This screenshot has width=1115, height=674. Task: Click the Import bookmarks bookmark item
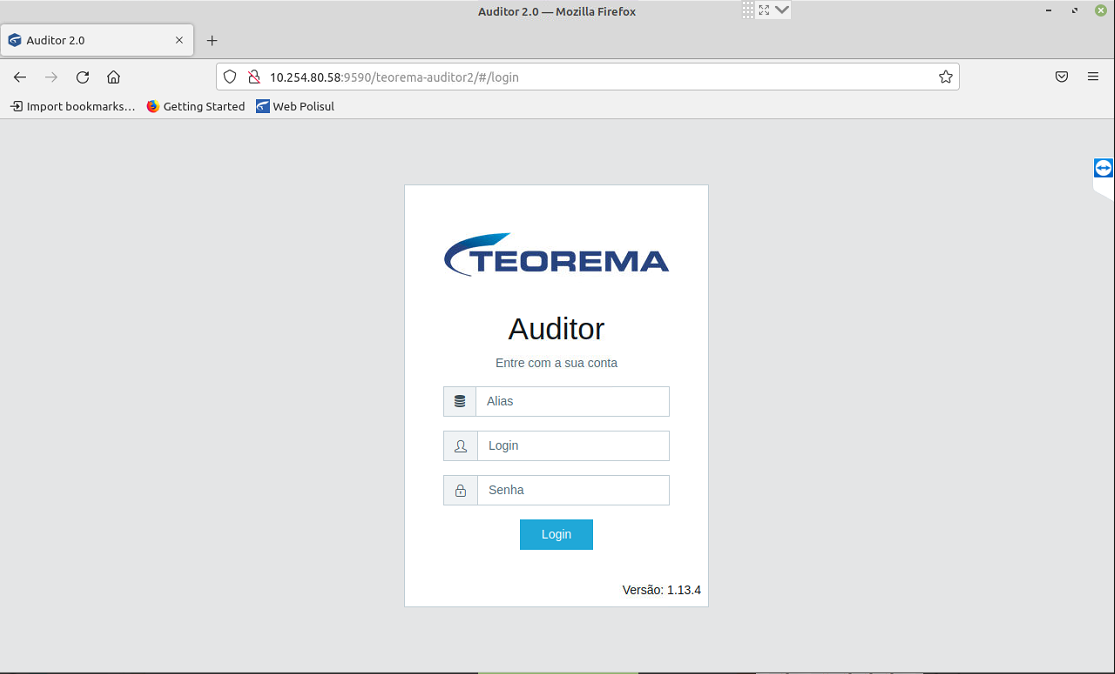(x=73, y=107)
